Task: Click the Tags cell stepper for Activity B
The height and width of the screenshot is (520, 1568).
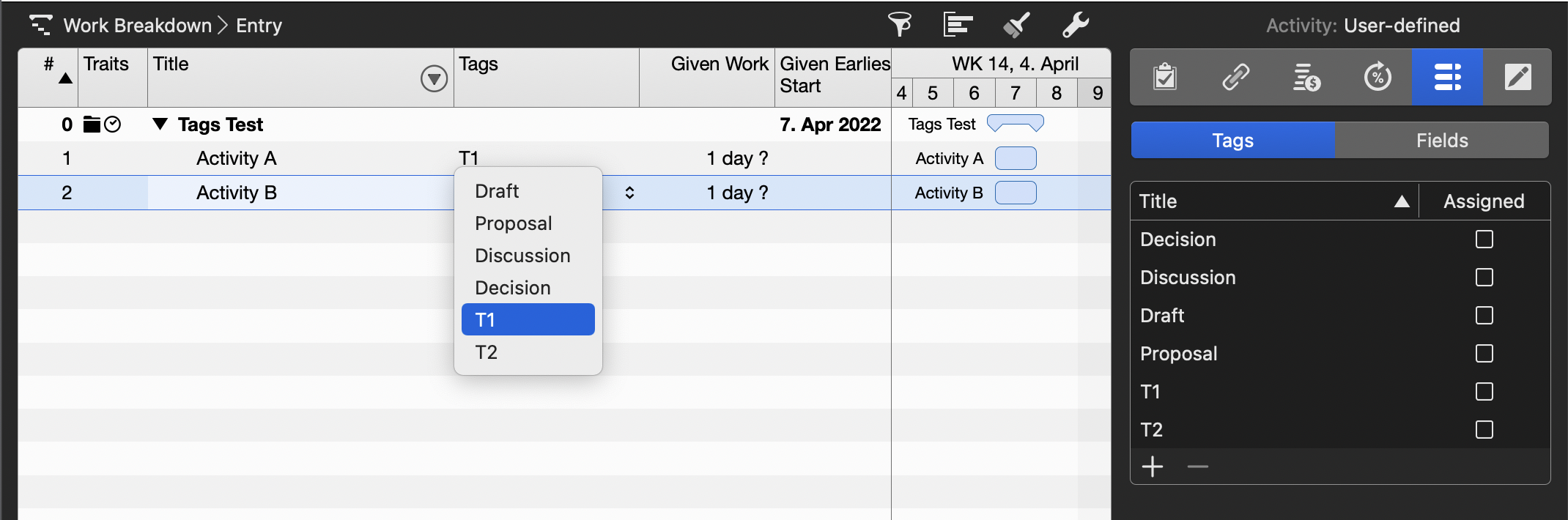Action: 629,193
